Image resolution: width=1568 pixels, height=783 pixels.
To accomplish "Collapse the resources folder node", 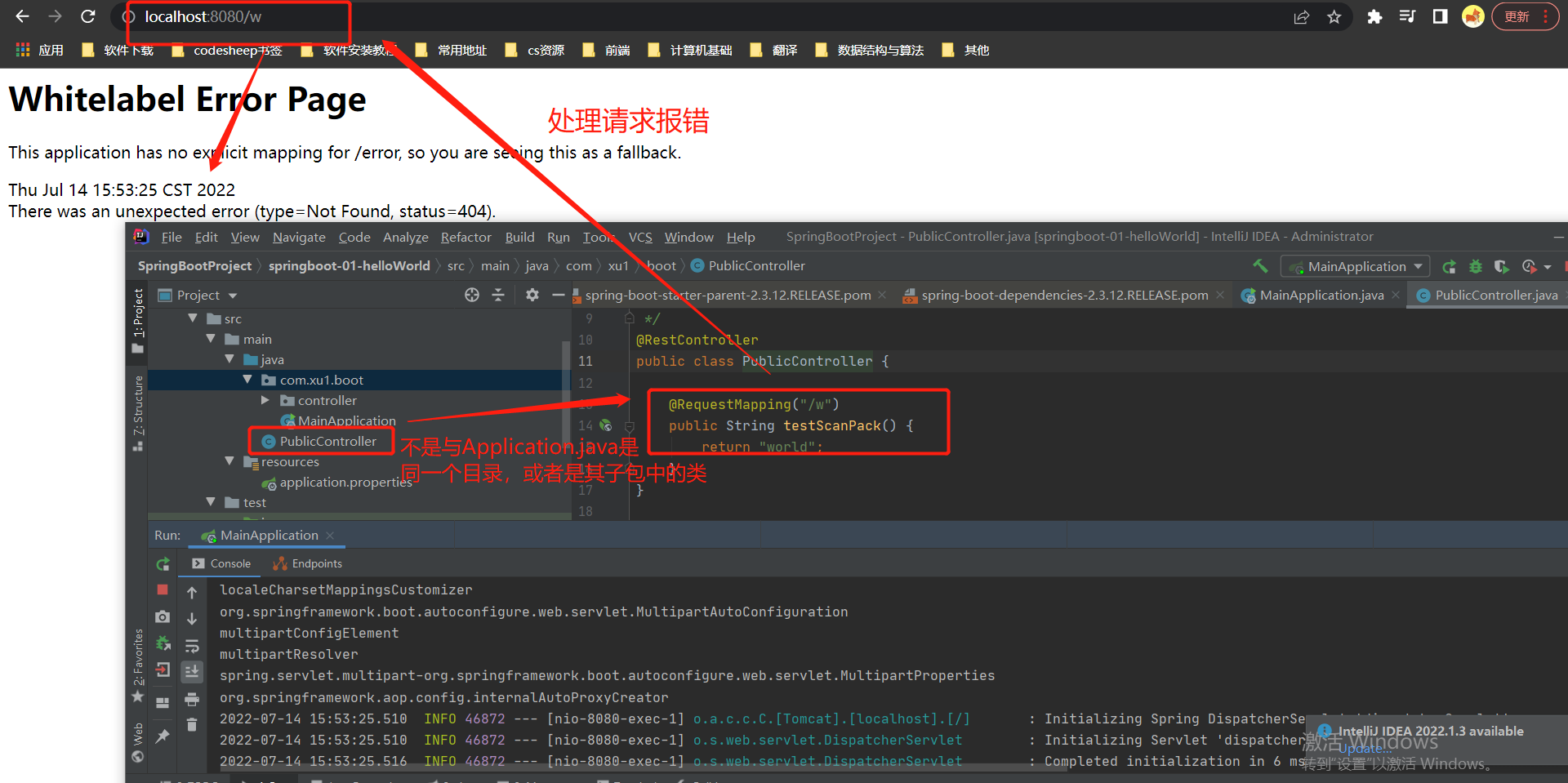I will coord(229,461).
